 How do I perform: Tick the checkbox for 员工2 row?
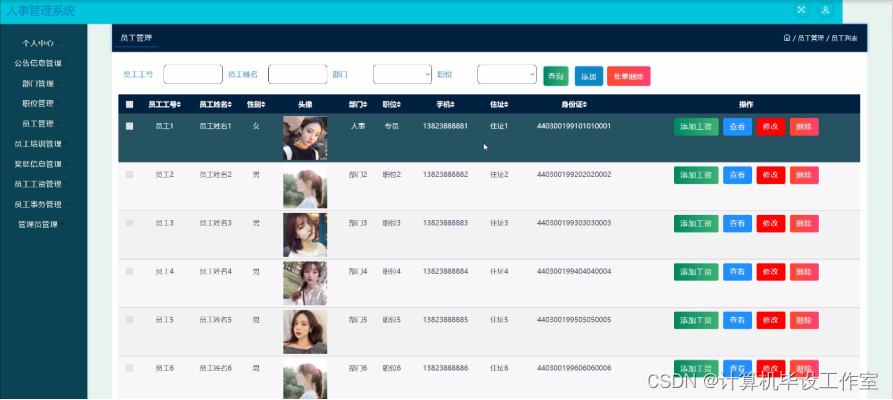tap(129, 174)
